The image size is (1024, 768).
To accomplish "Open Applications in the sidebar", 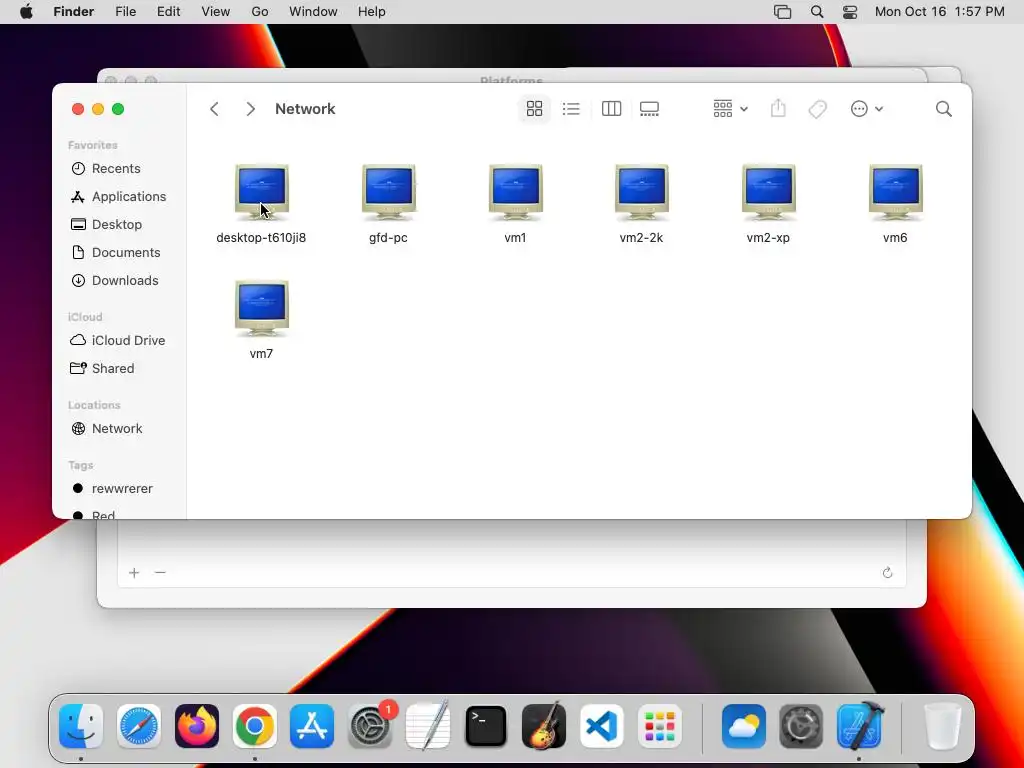I will (120, 197).
